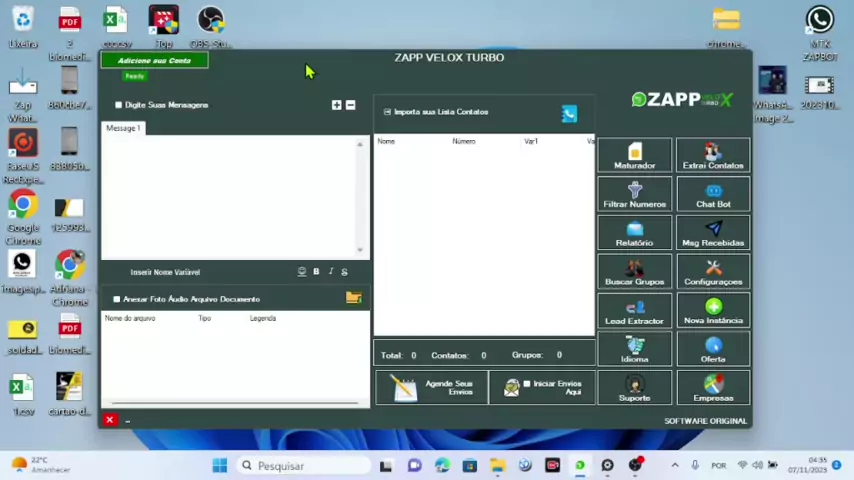Enable Digite Suas Mensagens checkbox
Image resolution: width=854 pixels, height=480 pixels.
tap(119, 105)
